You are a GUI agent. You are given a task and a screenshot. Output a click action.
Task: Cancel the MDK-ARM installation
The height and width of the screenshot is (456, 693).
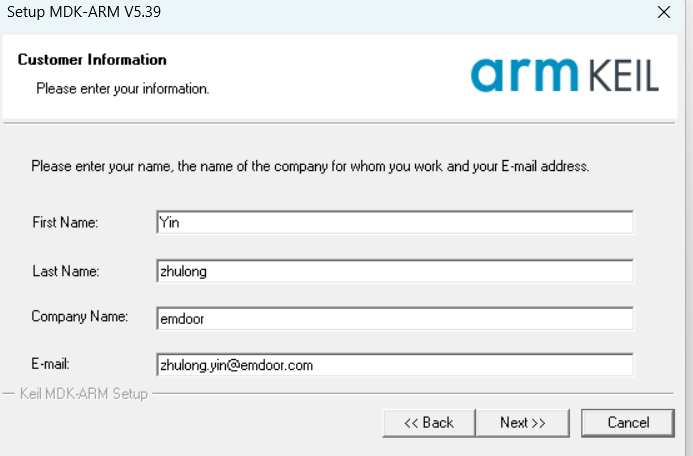tap(628, 423)
